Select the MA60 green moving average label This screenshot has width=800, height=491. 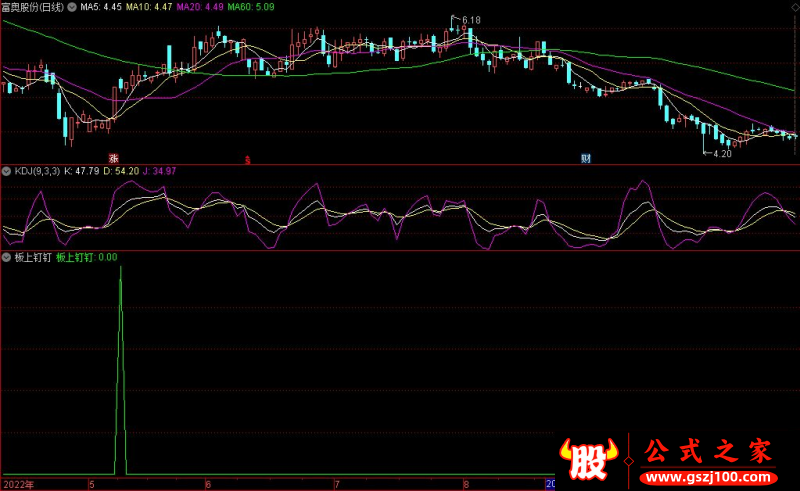(x=253, y=6)
